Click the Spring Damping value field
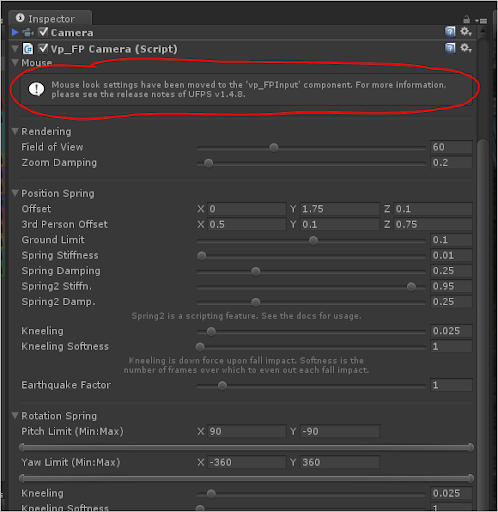 click(x=451, y=271)
